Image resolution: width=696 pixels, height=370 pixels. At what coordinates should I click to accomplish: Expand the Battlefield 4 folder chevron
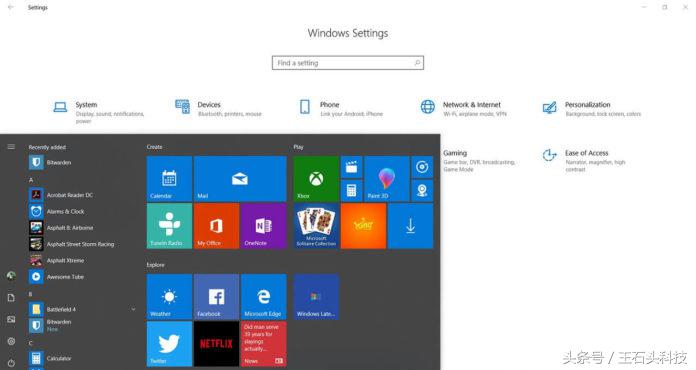click(x=133, y=309)
